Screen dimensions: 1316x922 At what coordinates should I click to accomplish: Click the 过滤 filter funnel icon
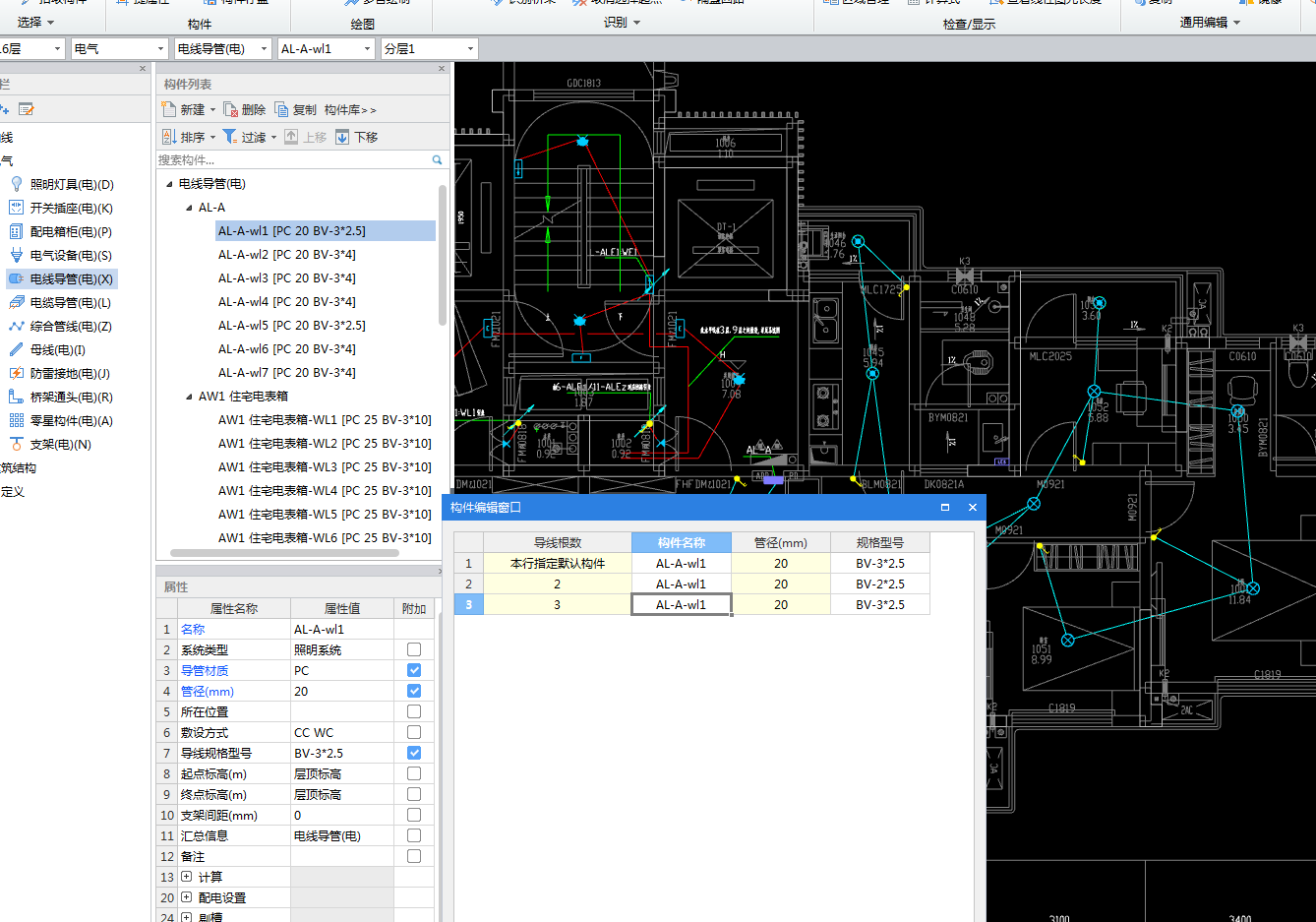230,137
